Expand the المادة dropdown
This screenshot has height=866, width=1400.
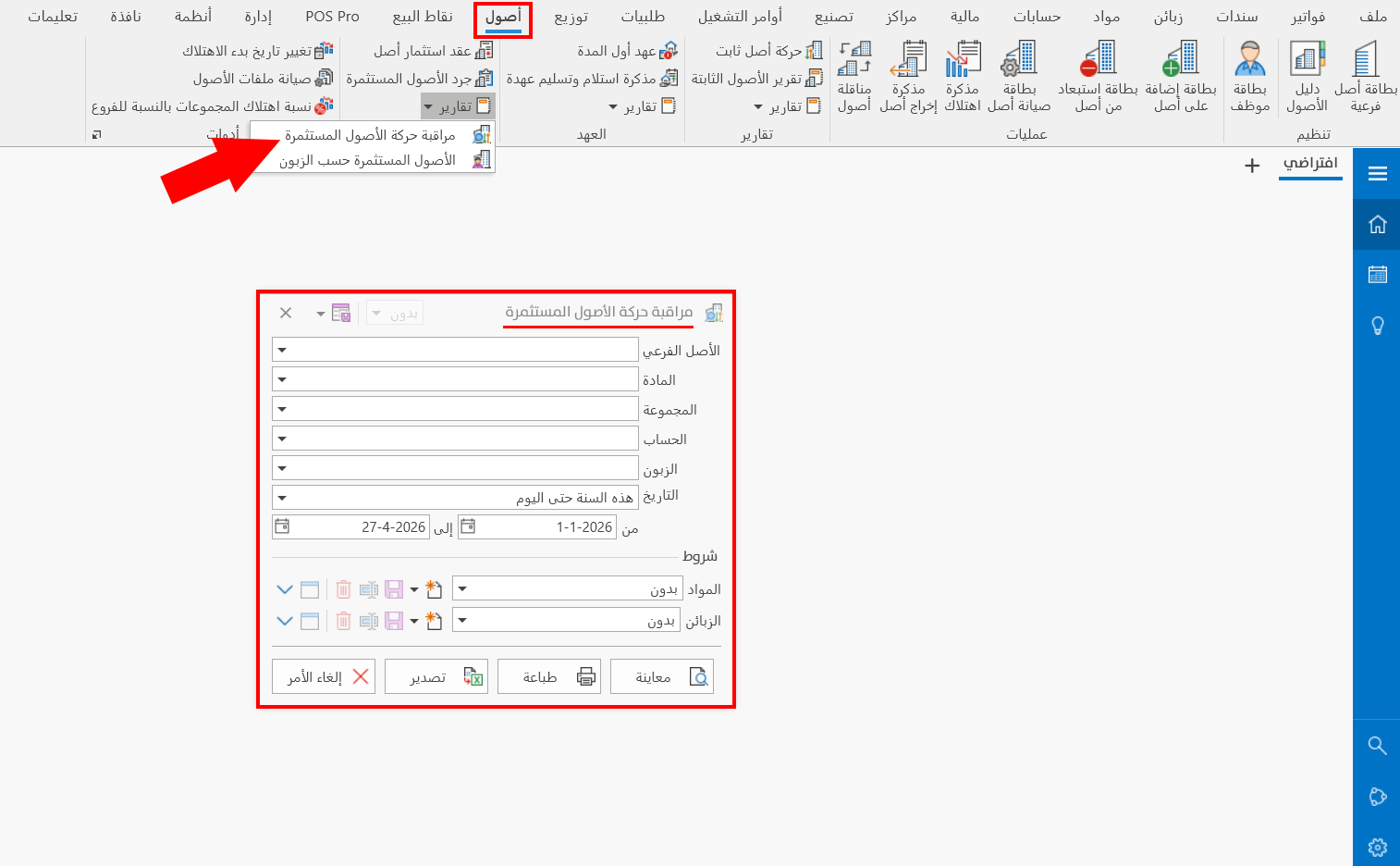pos(282,379)
